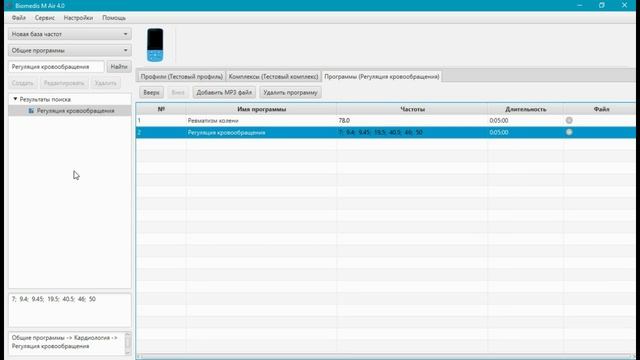Viewport: 640px width, 360px height.
Task: Click the Редактировать button
Action: (x=64, y=83)
